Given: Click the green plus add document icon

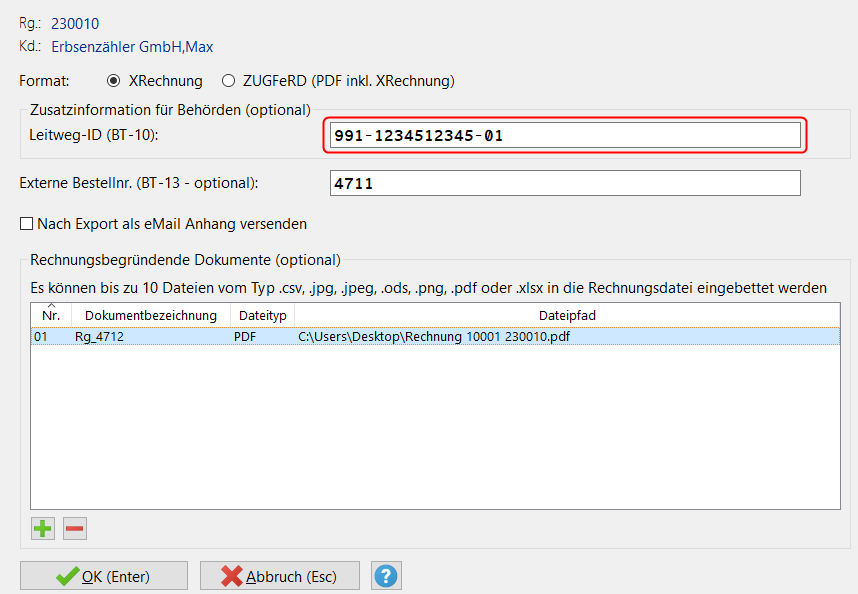Looking at the screenshot, I should click(x=43, y=528).
